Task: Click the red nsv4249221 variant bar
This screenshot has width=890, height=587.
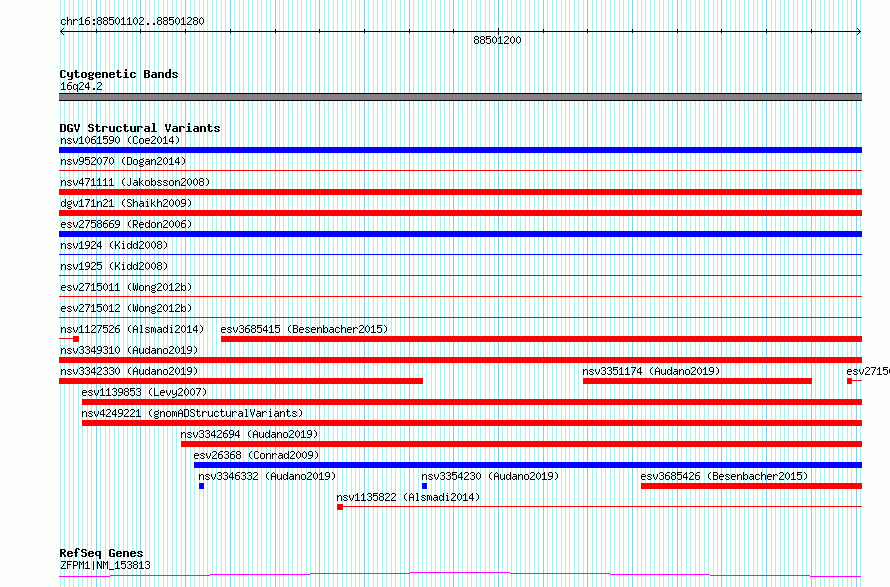Action: point(472,423)
